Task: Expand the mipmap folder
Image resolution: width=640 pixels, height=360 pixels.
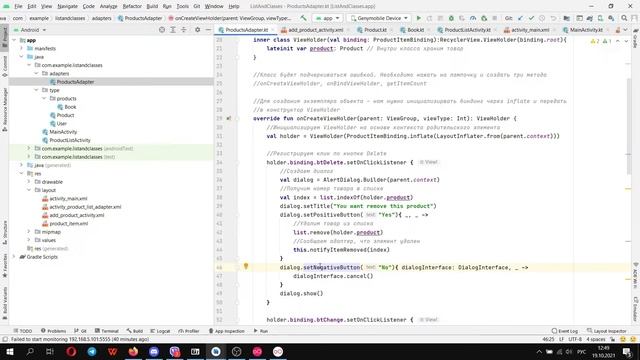Action: pos(29,232)
